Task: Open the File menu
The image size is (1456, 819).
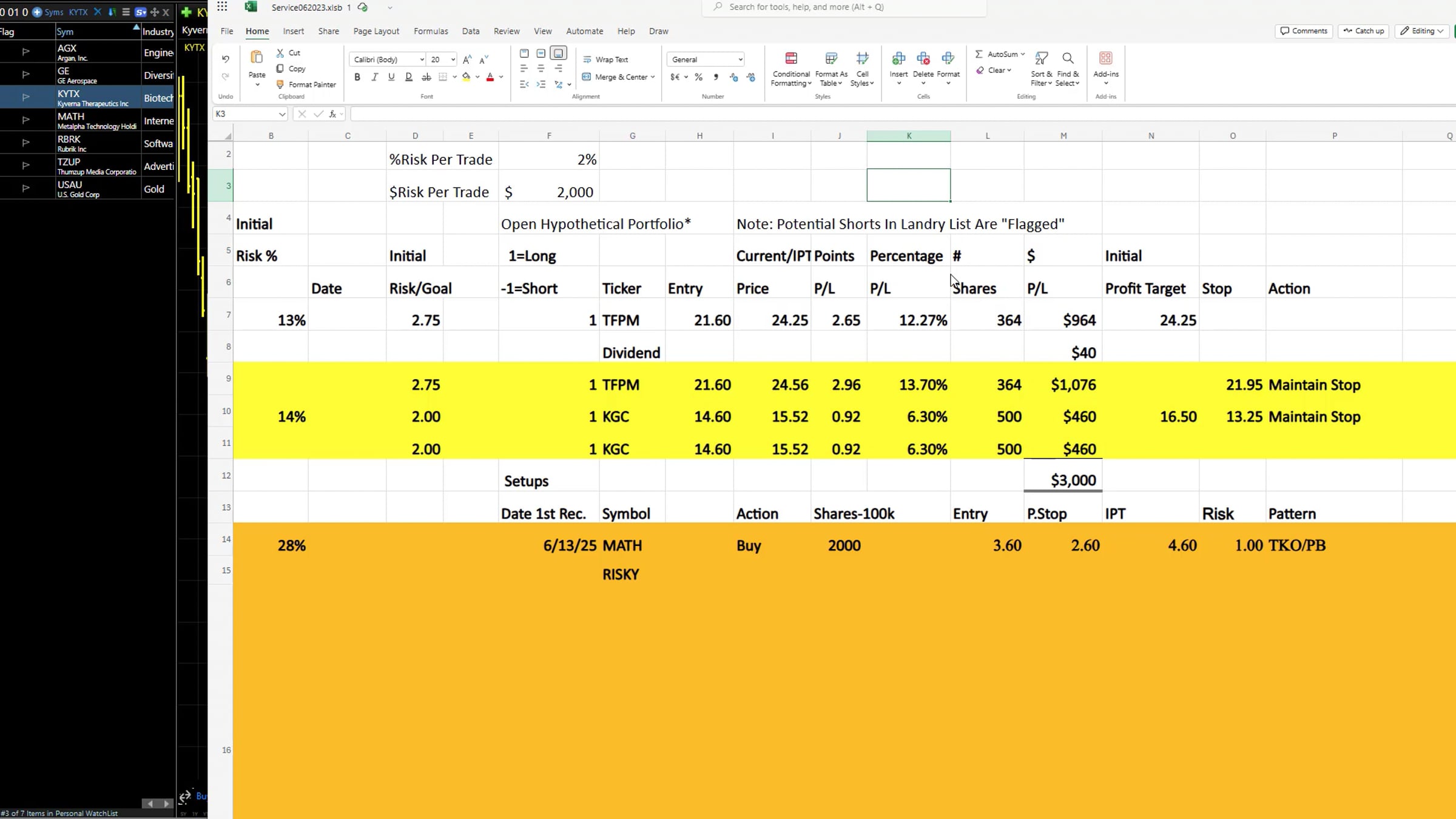Action: point(227,31)
